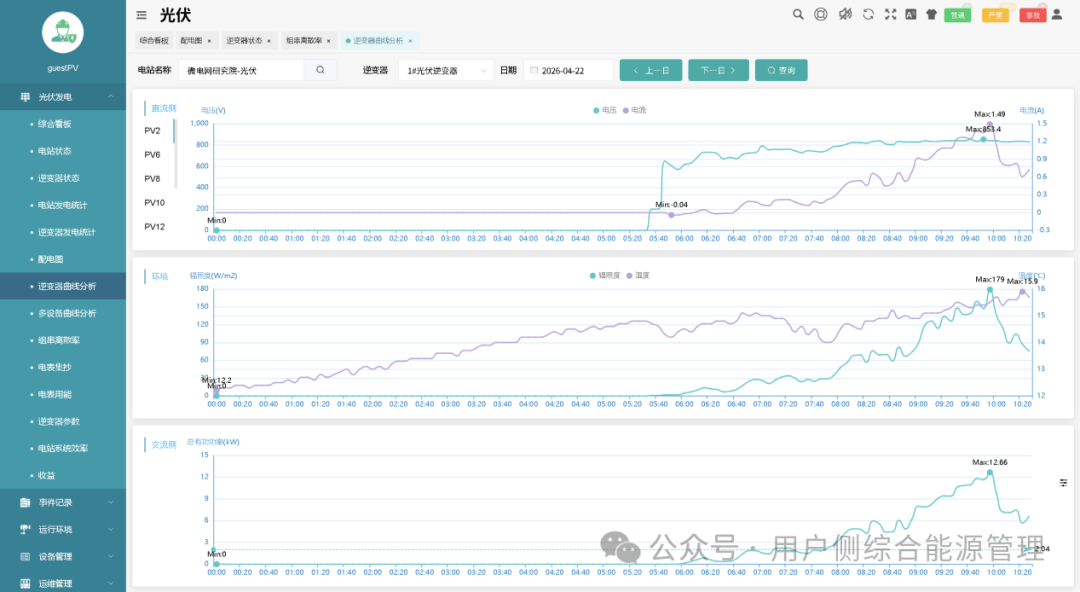Close the 组串离散率 tab
Image resolution: width=1080 pixels, height=592 pixels.
tap(329, 41)
